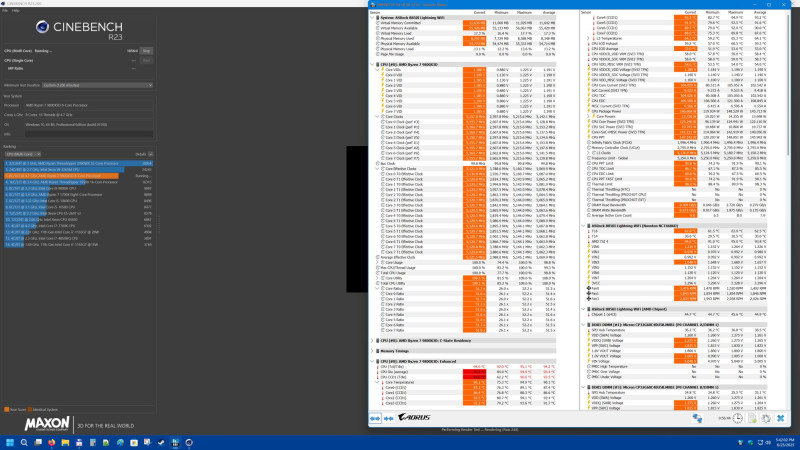Open the CPU (Multi Core) ranking dropdown

(x=22, y=154)
